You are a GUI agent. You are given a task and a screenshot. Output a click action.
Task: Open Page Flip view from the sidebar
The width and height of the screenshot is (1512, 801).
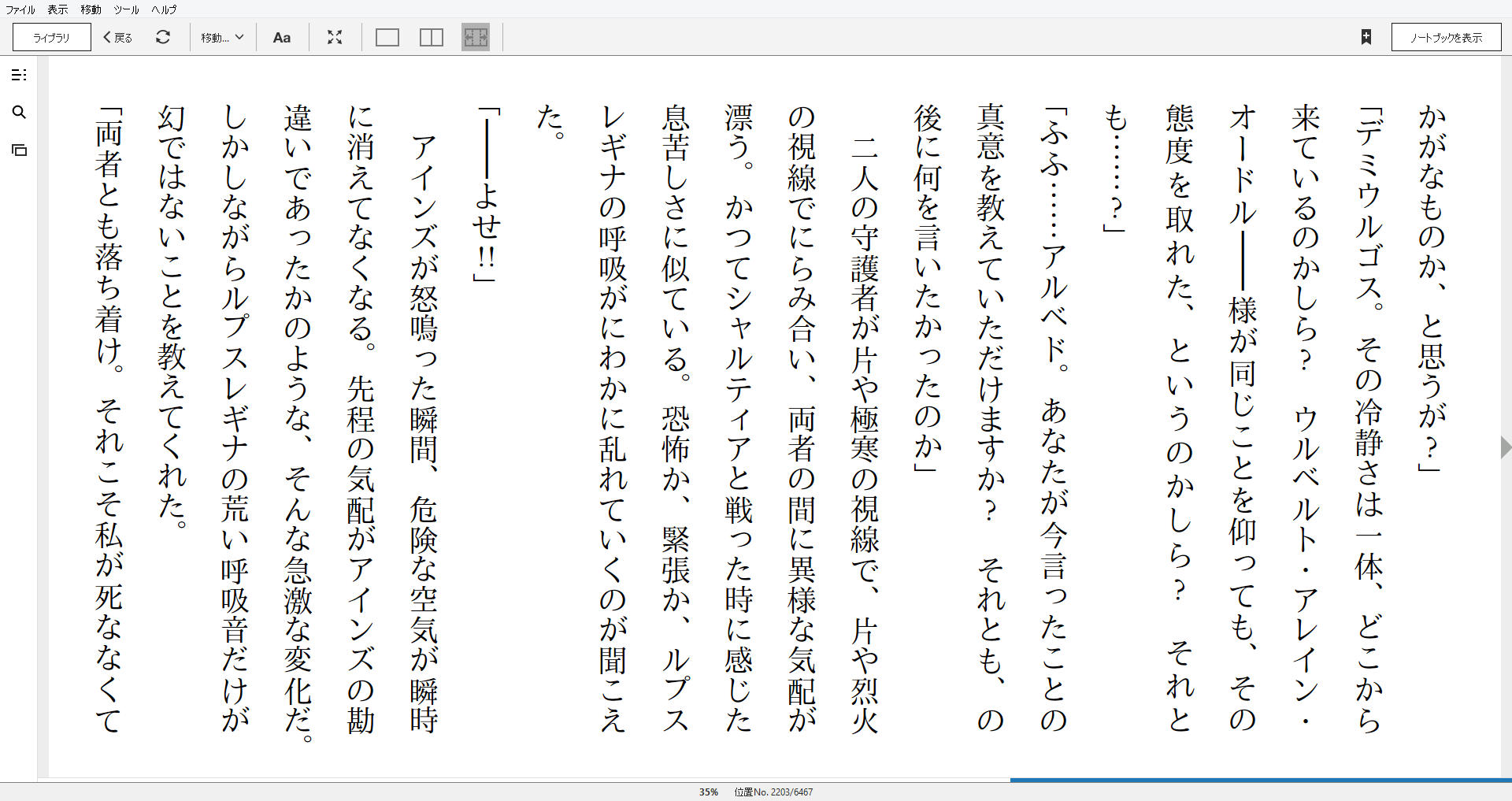[20, 150]
